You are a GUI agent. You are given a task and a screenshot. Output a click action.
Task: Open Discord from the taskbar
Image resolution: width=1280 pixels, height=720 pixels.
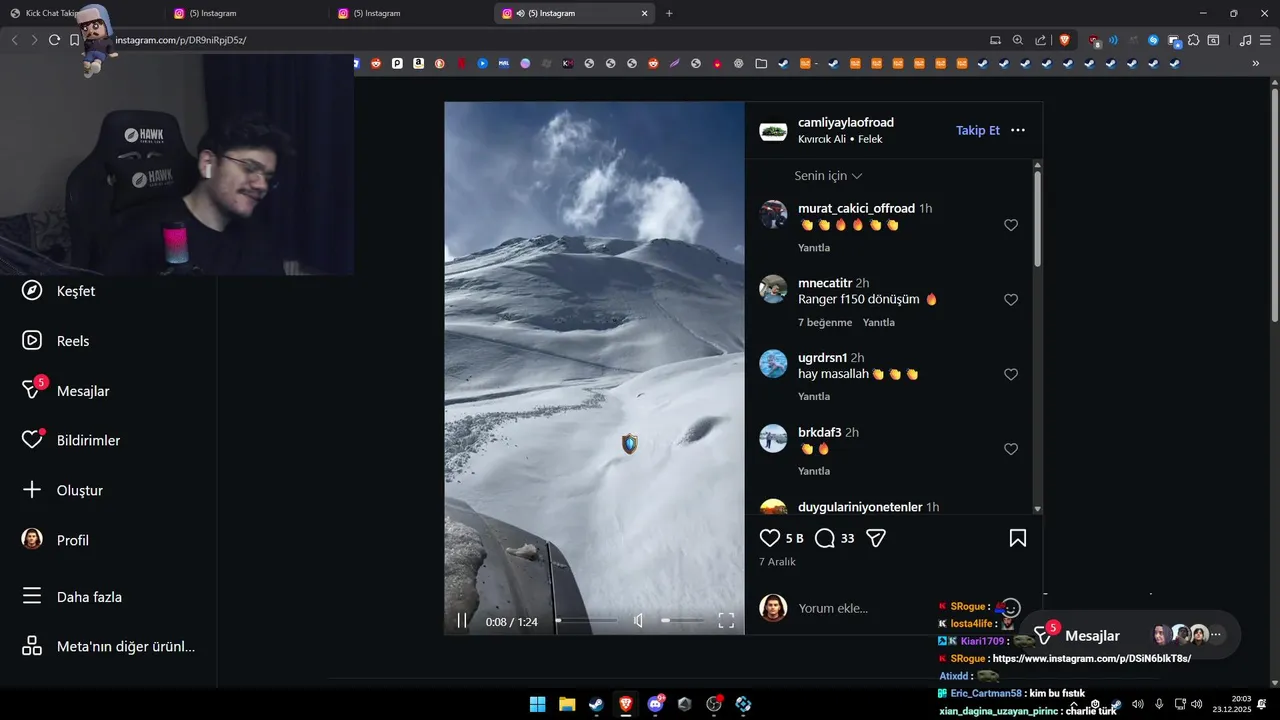click(x=655, y=704)
